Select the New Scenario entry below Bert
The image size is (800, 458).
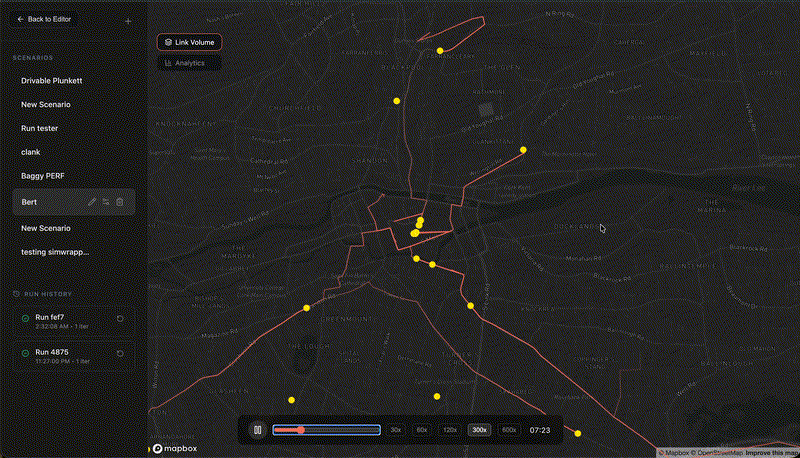tap(46, 228)
